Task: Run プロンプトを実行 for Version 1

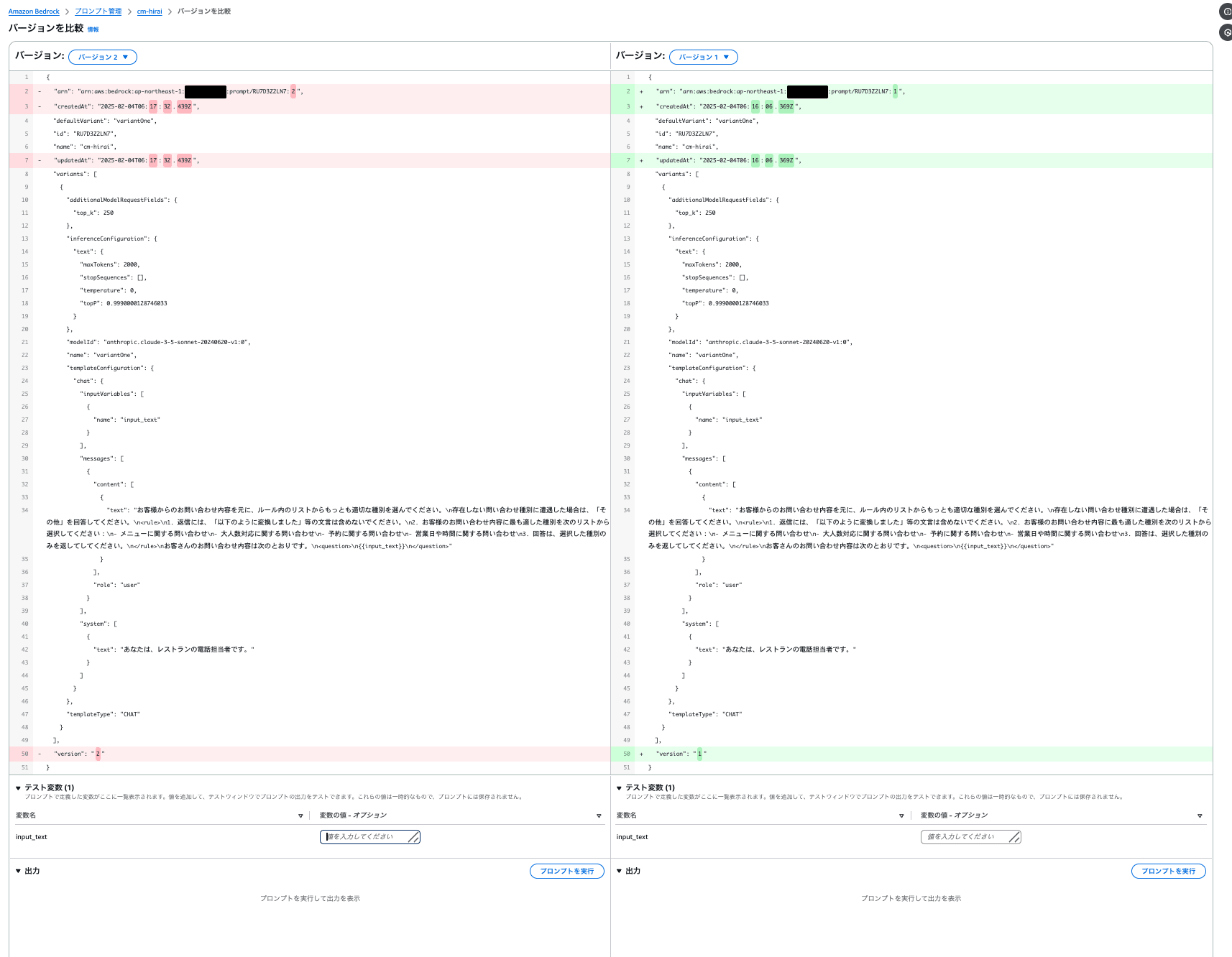Action: pyautogui.click(x=1169, y=871)
